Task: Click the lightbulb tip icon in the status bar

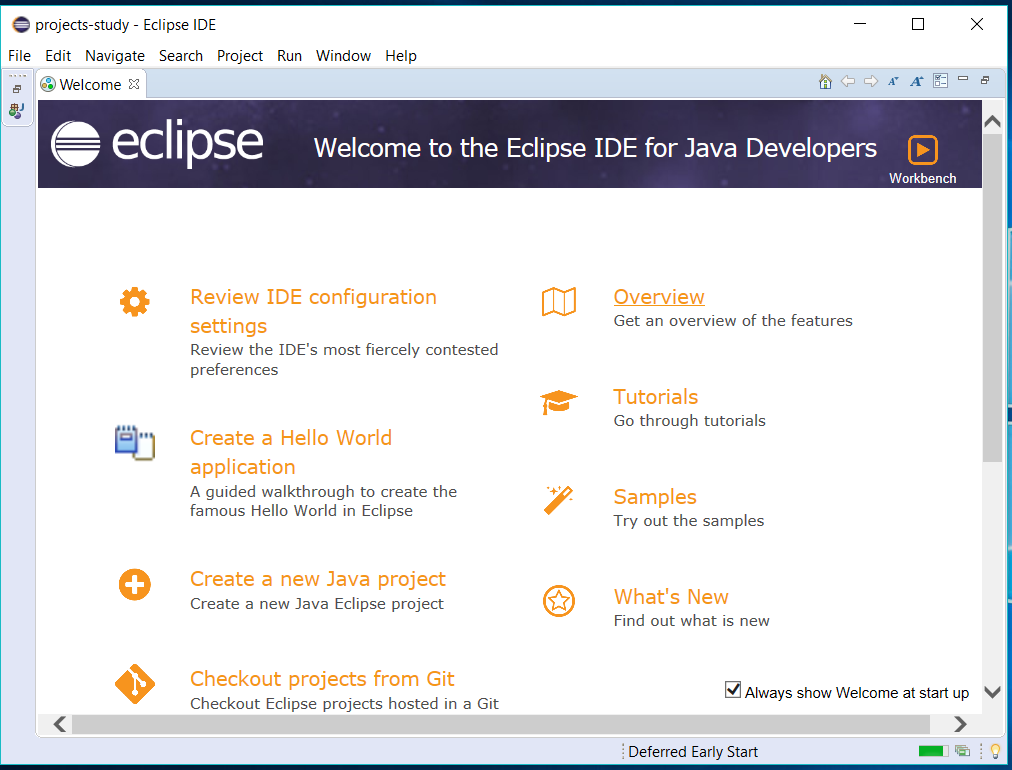Action: click(995, 751)
